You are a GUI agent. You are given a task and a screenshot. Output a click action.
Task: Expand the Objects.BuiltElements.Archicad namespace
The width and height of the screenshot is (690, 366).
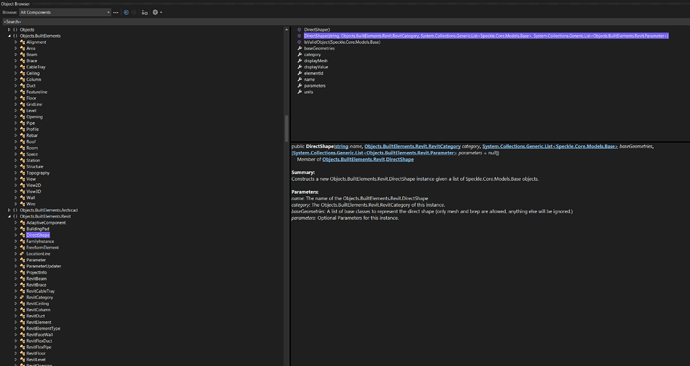coord(9,210)
